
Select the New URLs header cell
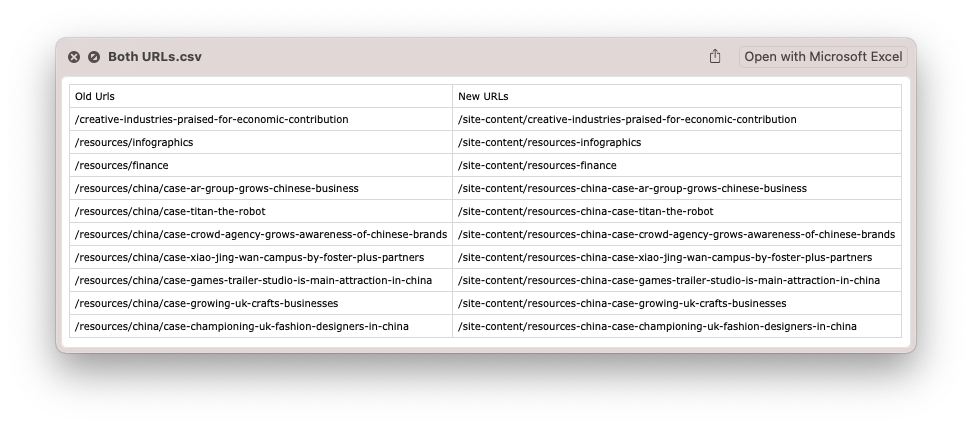[x=483, y=96]
